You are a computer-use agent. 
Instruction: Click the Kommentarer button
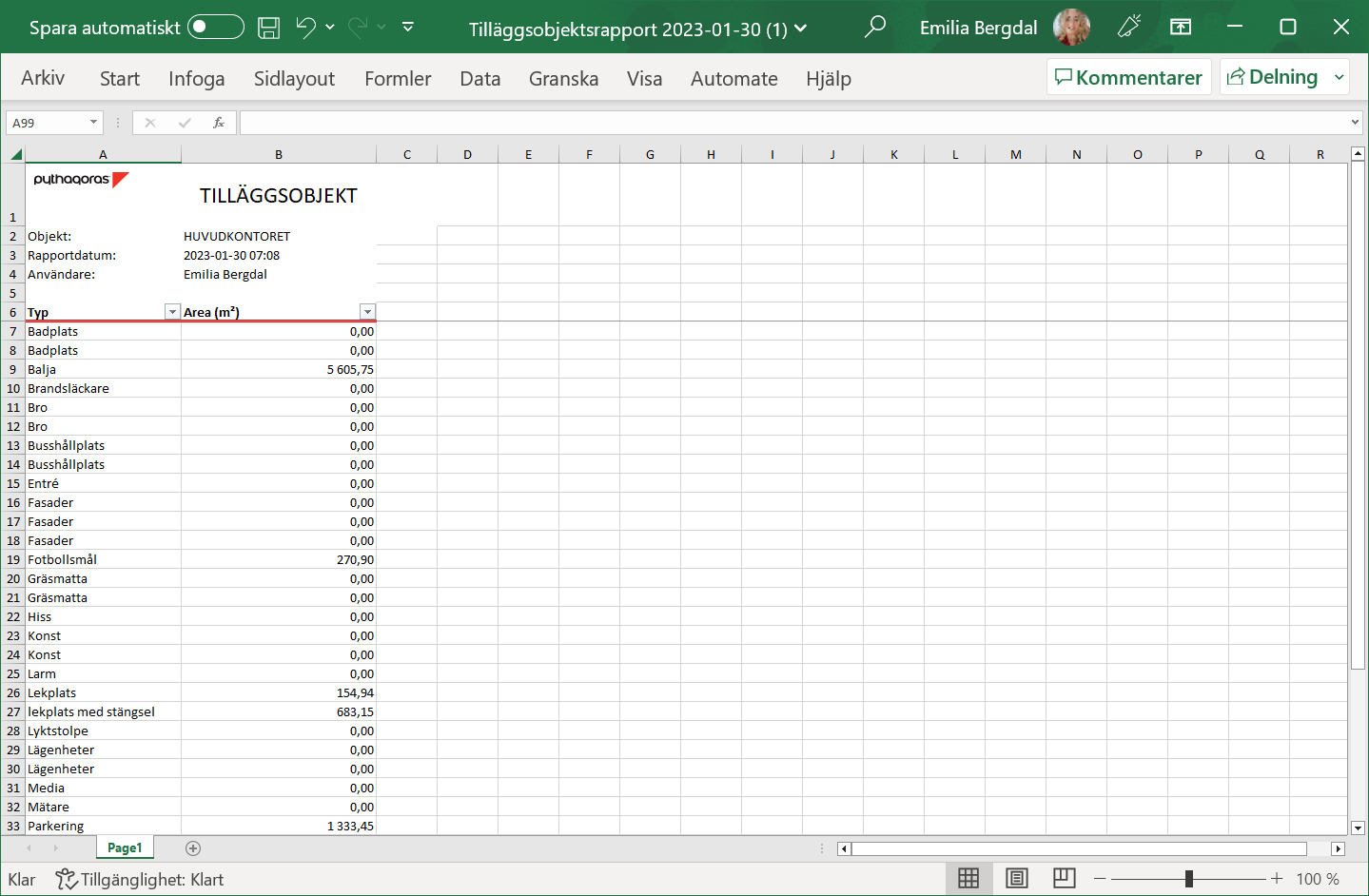1129,77
